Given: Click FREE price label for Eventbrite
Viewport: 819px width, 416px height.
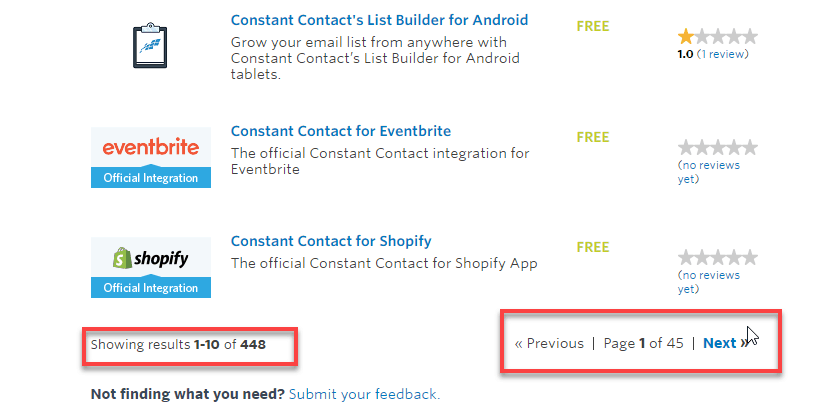Looking at the screenshot, I should (x=592, y=137).
